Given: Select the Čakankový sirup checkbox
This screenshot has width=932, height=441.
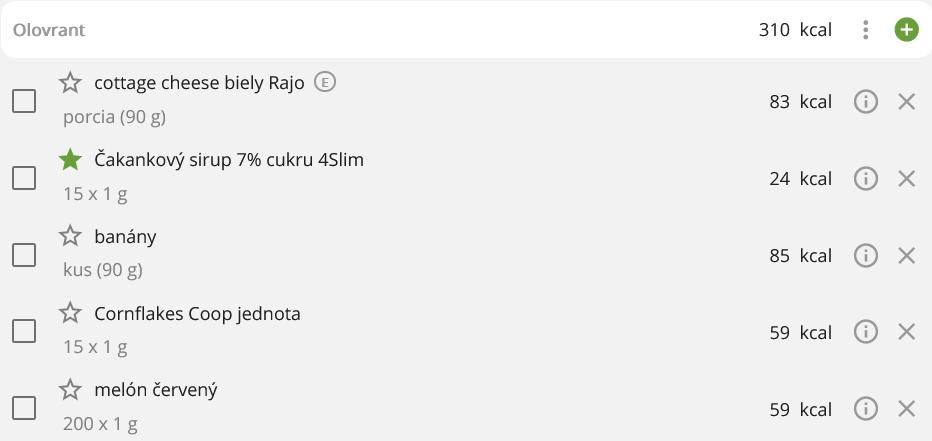Looking at the screenshot, I should [24, 178].
